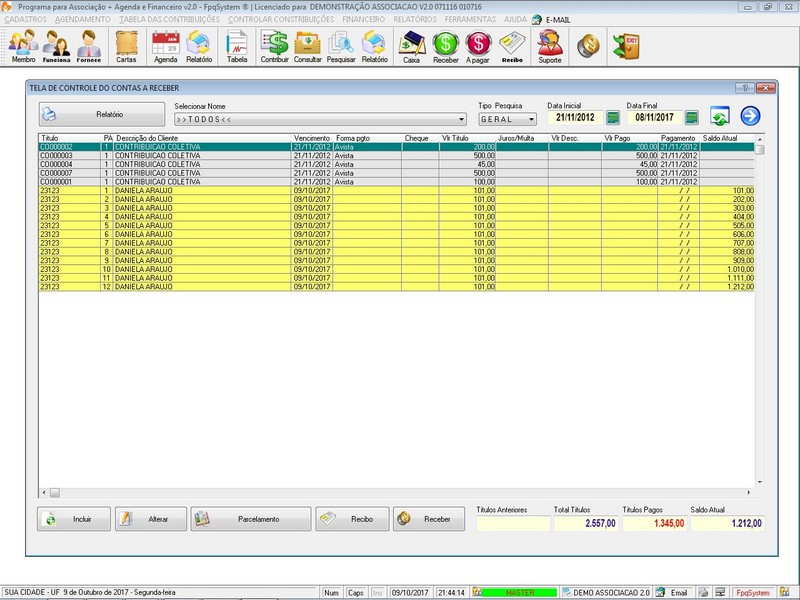Click the Data Inicial date field

575,117
